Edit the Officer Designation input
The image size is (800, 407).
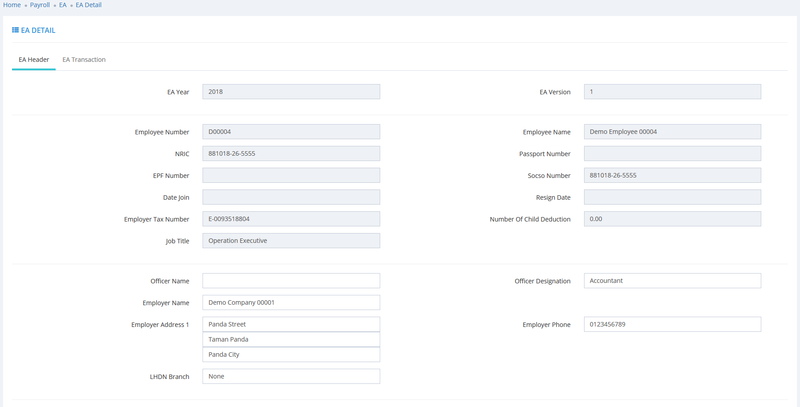coord(672,281)
